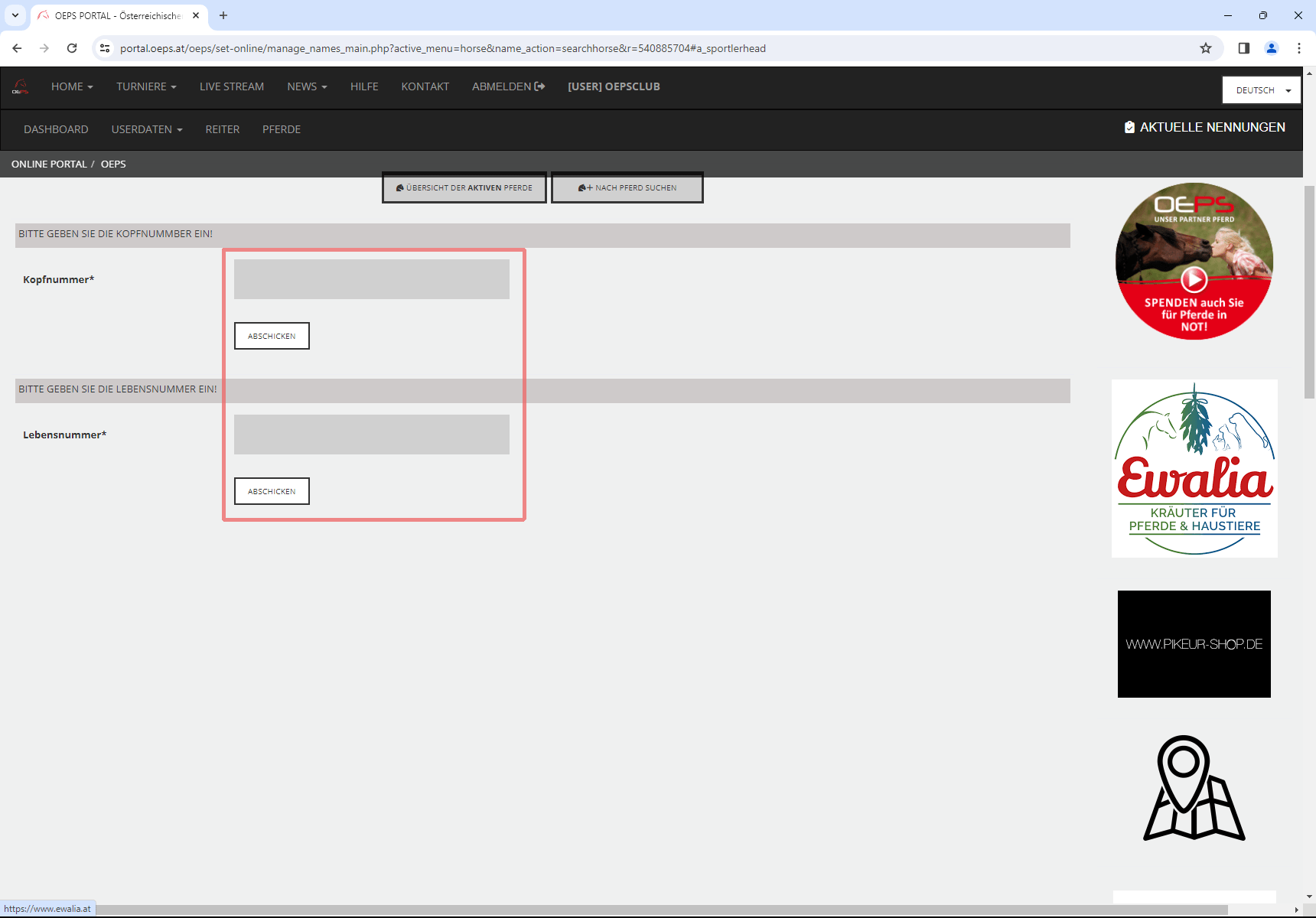Click the Lebensnummer input field
Viewport: 1316px width, 918px height.
(372, 435)
